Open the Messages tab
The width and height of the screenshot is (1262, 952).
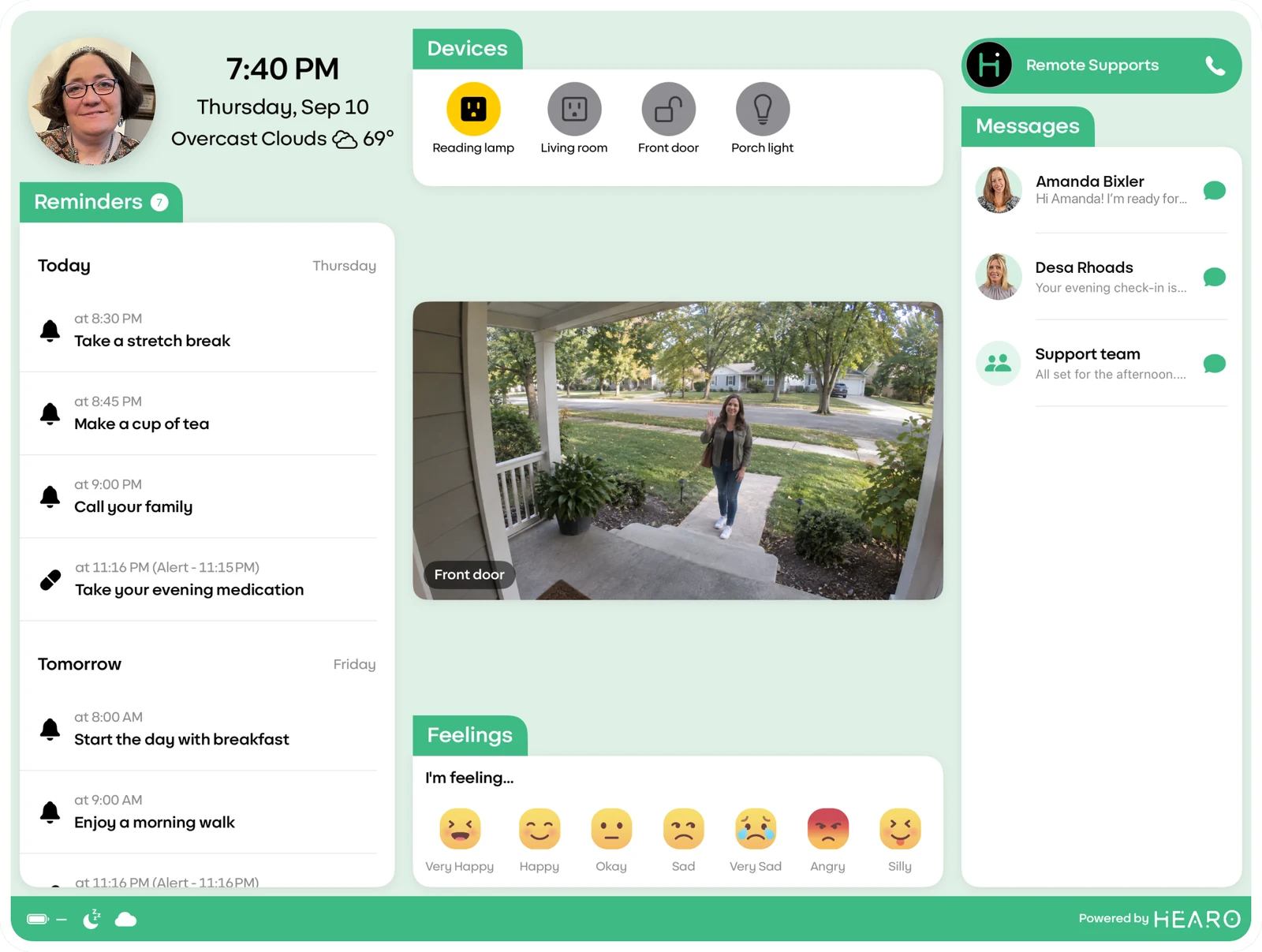point(1027,126)
